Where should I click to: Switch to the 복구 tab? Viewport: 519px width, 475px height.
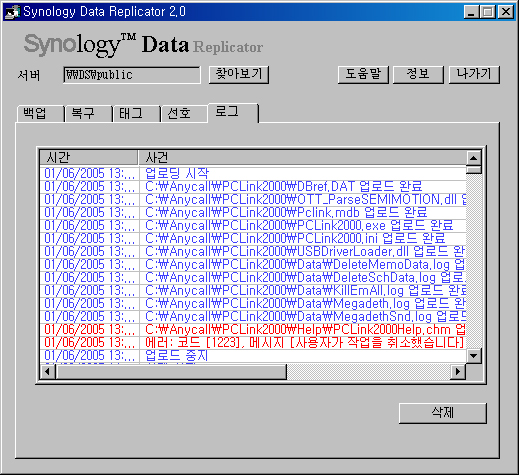coord(89,114)
